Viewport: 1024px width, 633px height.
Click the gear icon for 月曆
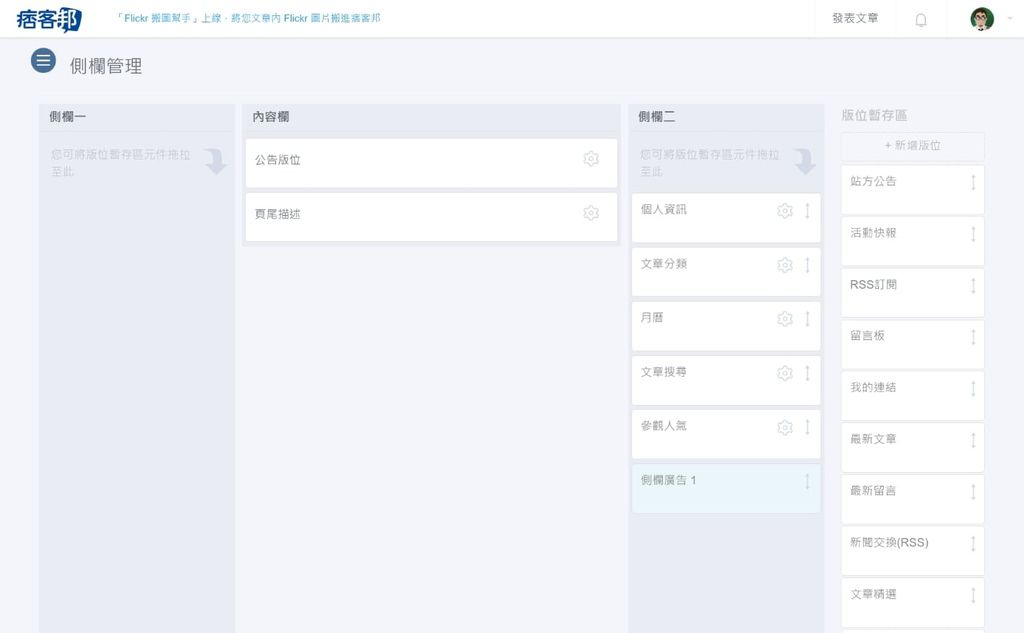coord(785,319)
